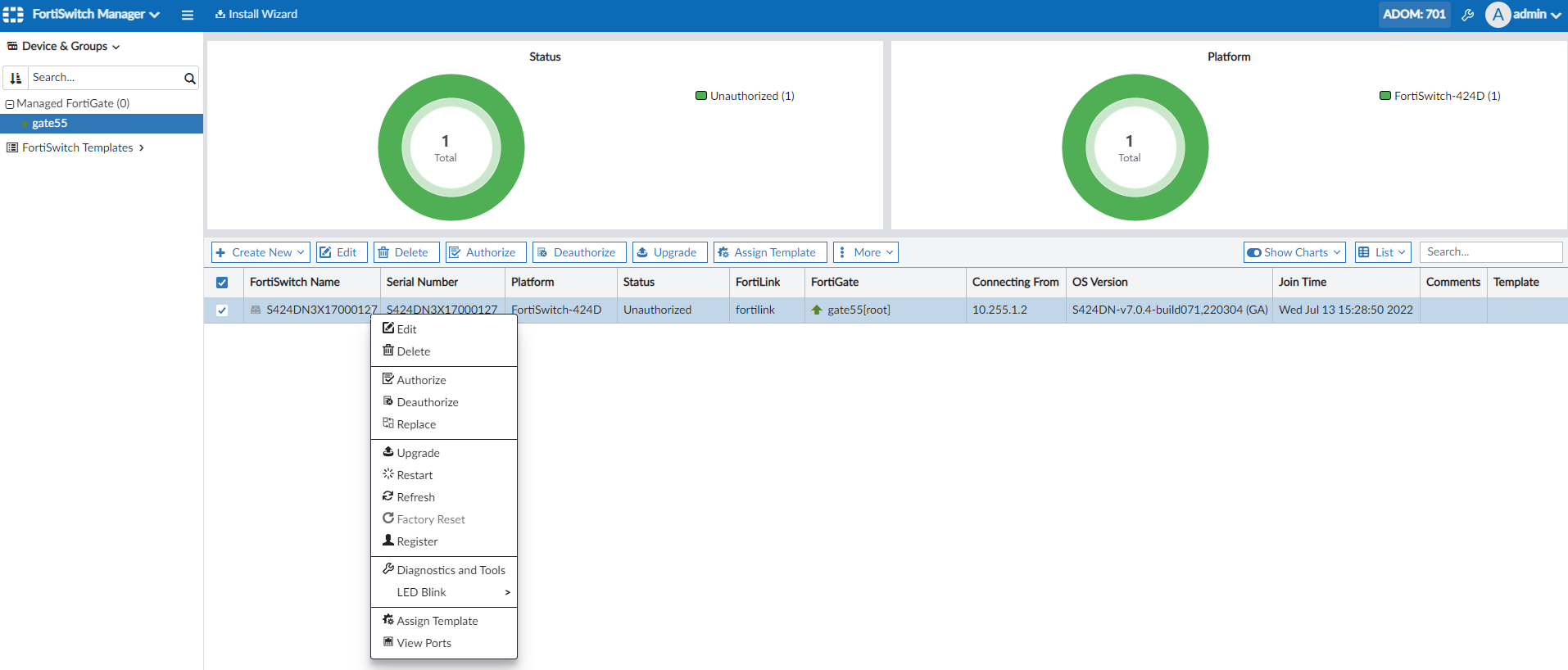Toggle the Show Charts switch
The height and width of the screenshot is (670, 1568).
[x=1254, y=252]
